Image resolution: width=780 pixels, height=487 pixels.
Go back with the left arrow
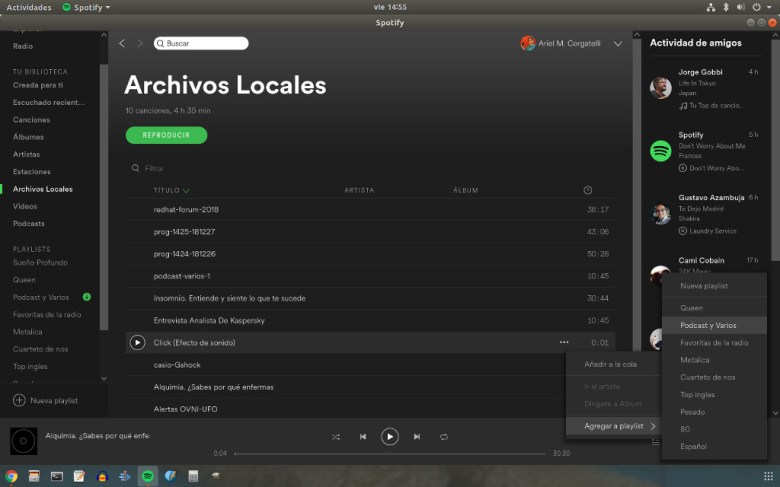tap(122, 43)
